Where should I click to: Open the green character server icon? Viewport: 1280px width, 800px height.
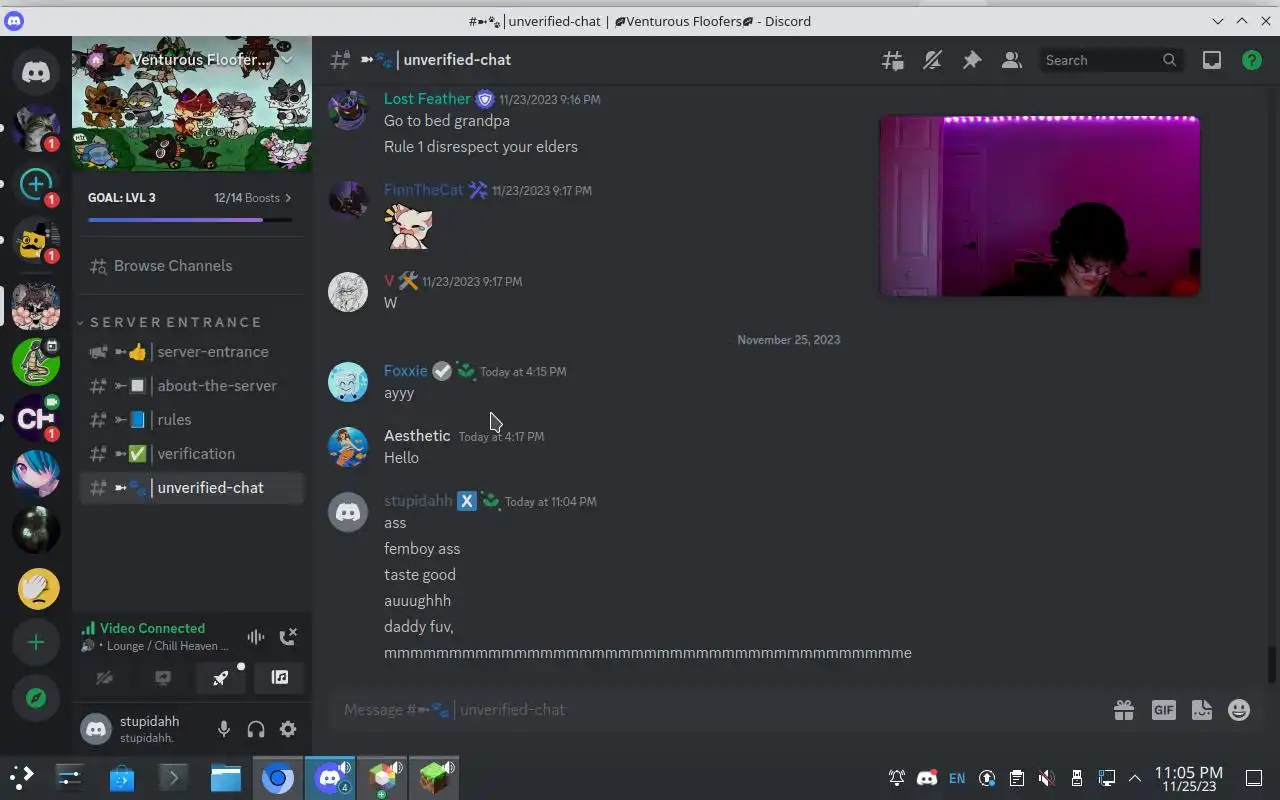tap(36, 362)
